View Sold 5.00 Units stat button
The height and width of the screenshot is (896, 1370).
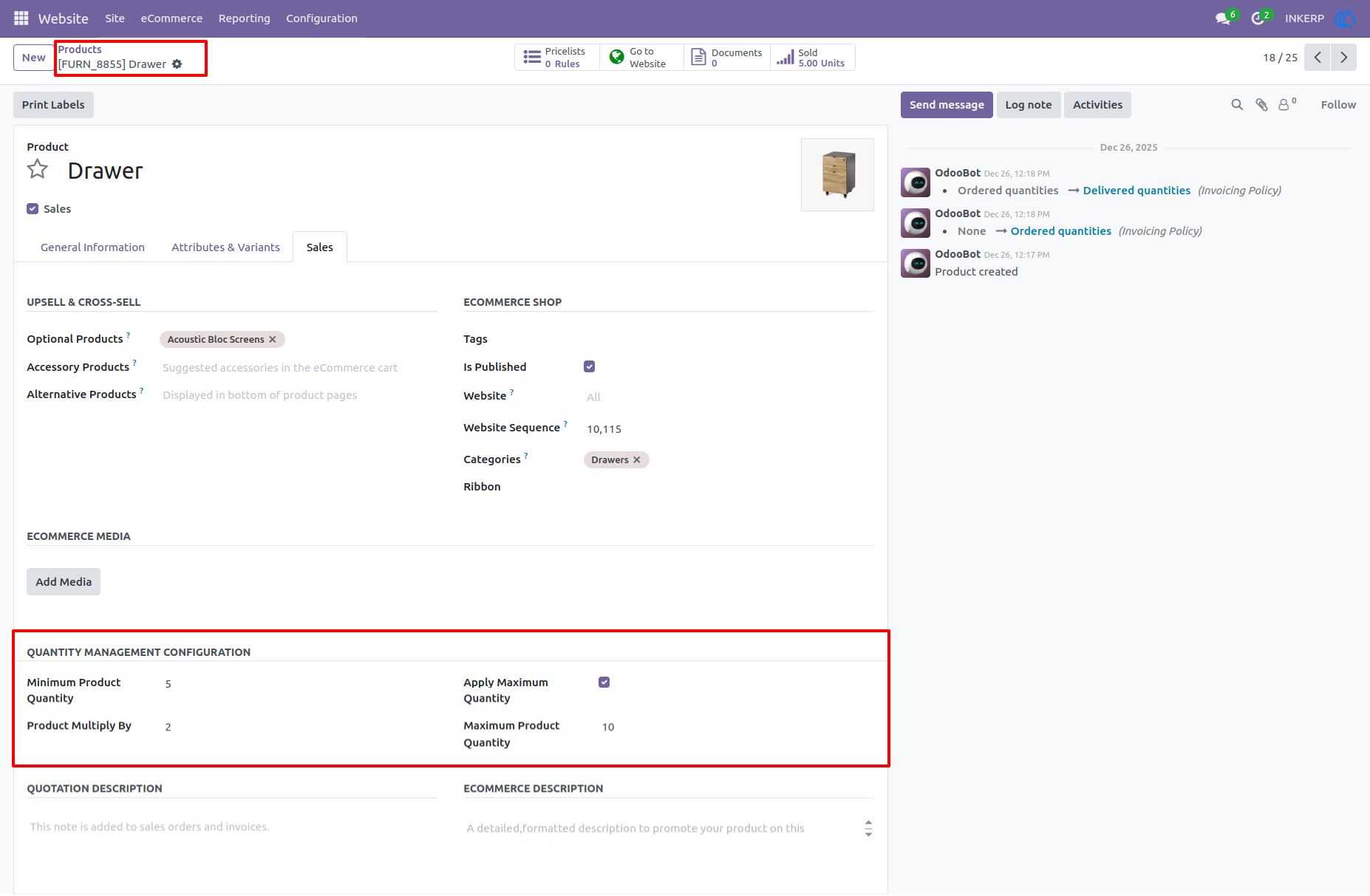click(x=813, y=58)
